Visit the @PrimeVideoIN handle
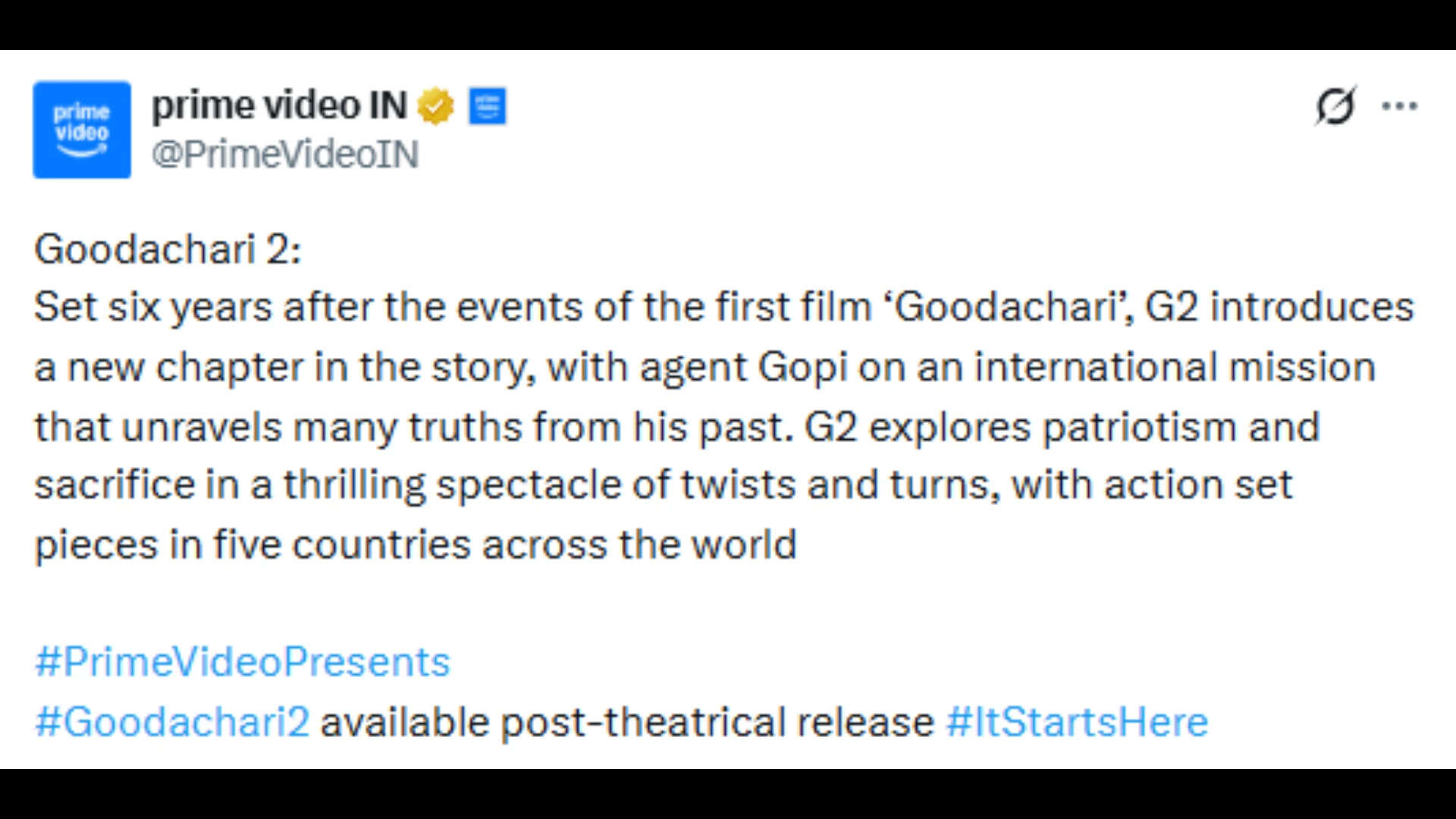This screenshot has width=1456, height=819. point(284,155)
